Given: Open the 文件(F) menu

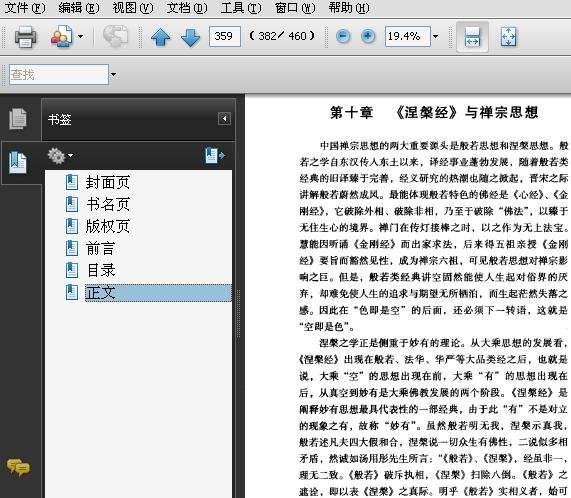Looking at the screenshot, I should [25, 8].
